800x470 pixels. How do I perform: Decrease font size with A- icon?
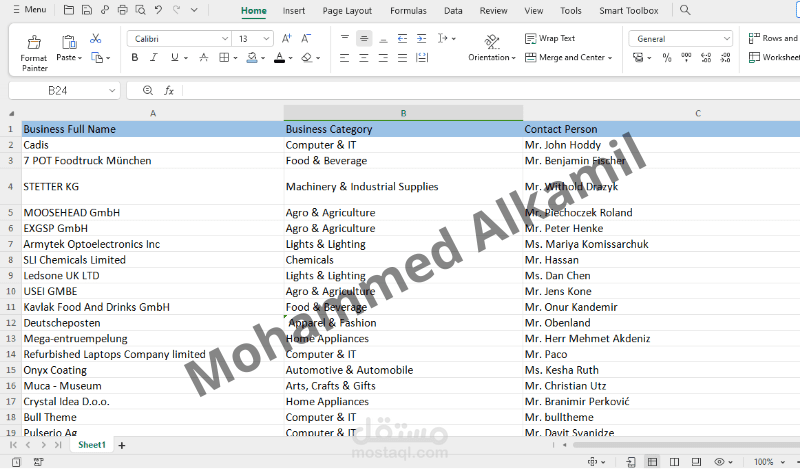tap(306, 38)
